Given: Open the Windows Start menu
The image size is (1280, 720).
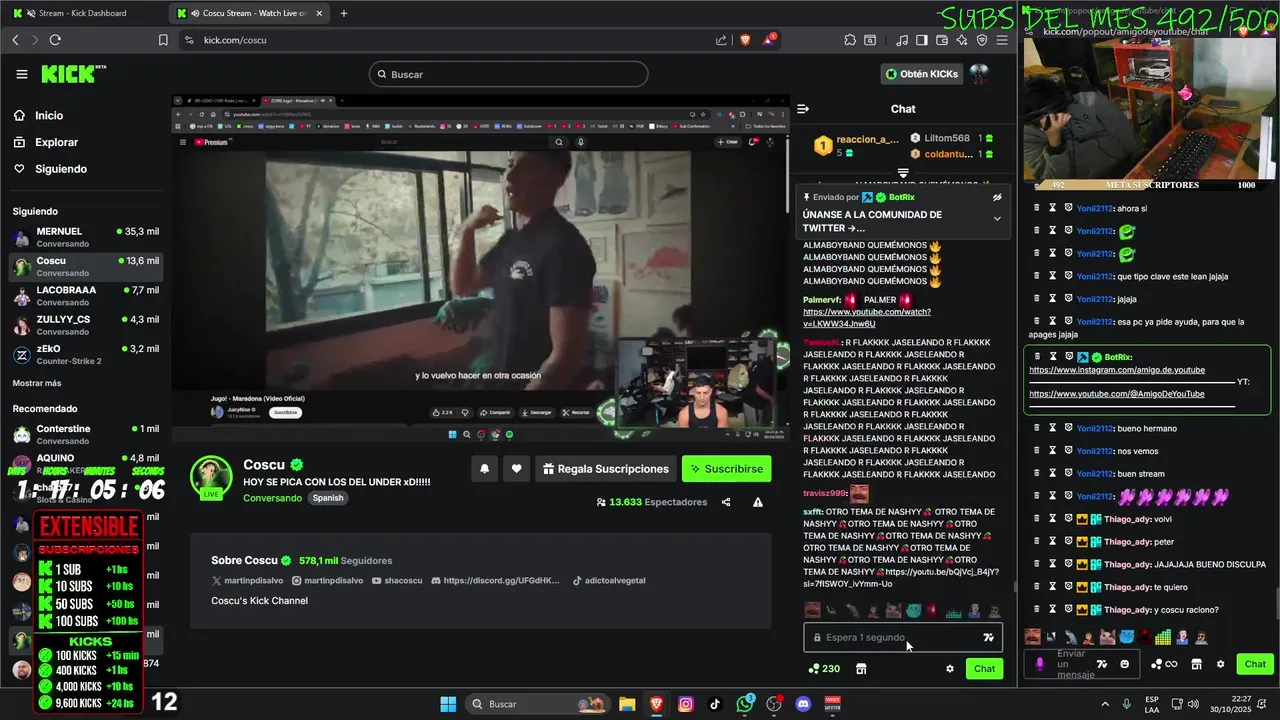Looking at the screenshot, I should [448, 704].
